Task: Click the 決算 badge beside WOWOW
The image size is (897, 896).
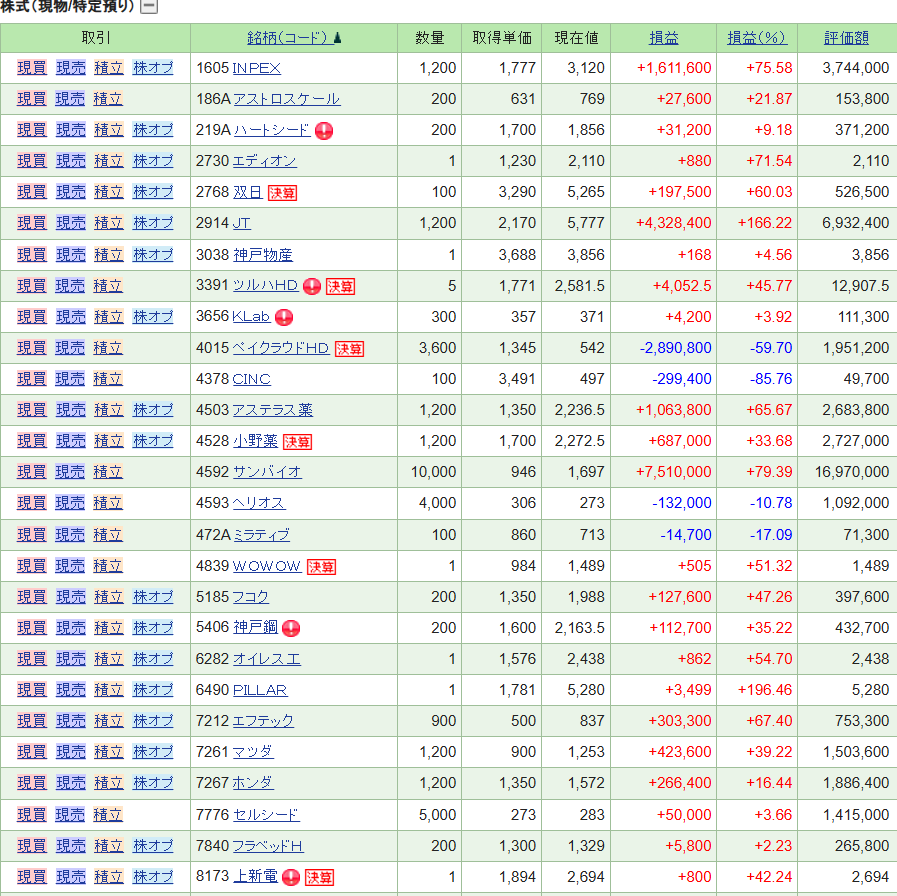Action: point(321,567)
